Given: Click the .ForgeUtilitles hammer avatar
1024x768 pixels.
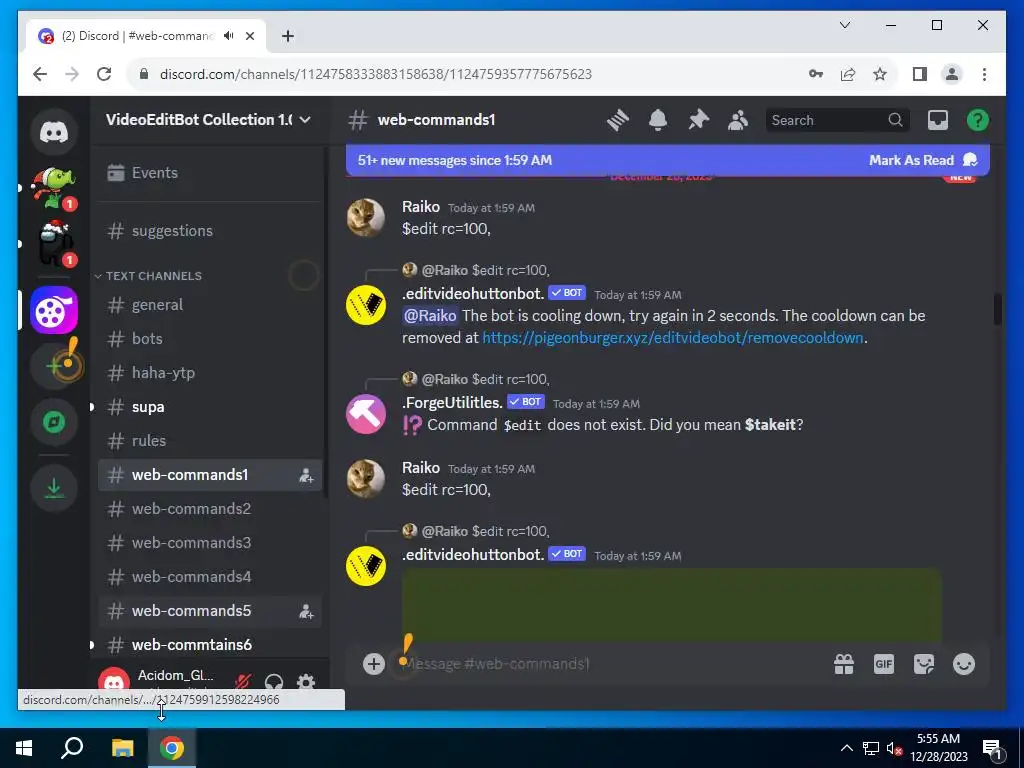Looking at the screenshot, I should [366, 414].
